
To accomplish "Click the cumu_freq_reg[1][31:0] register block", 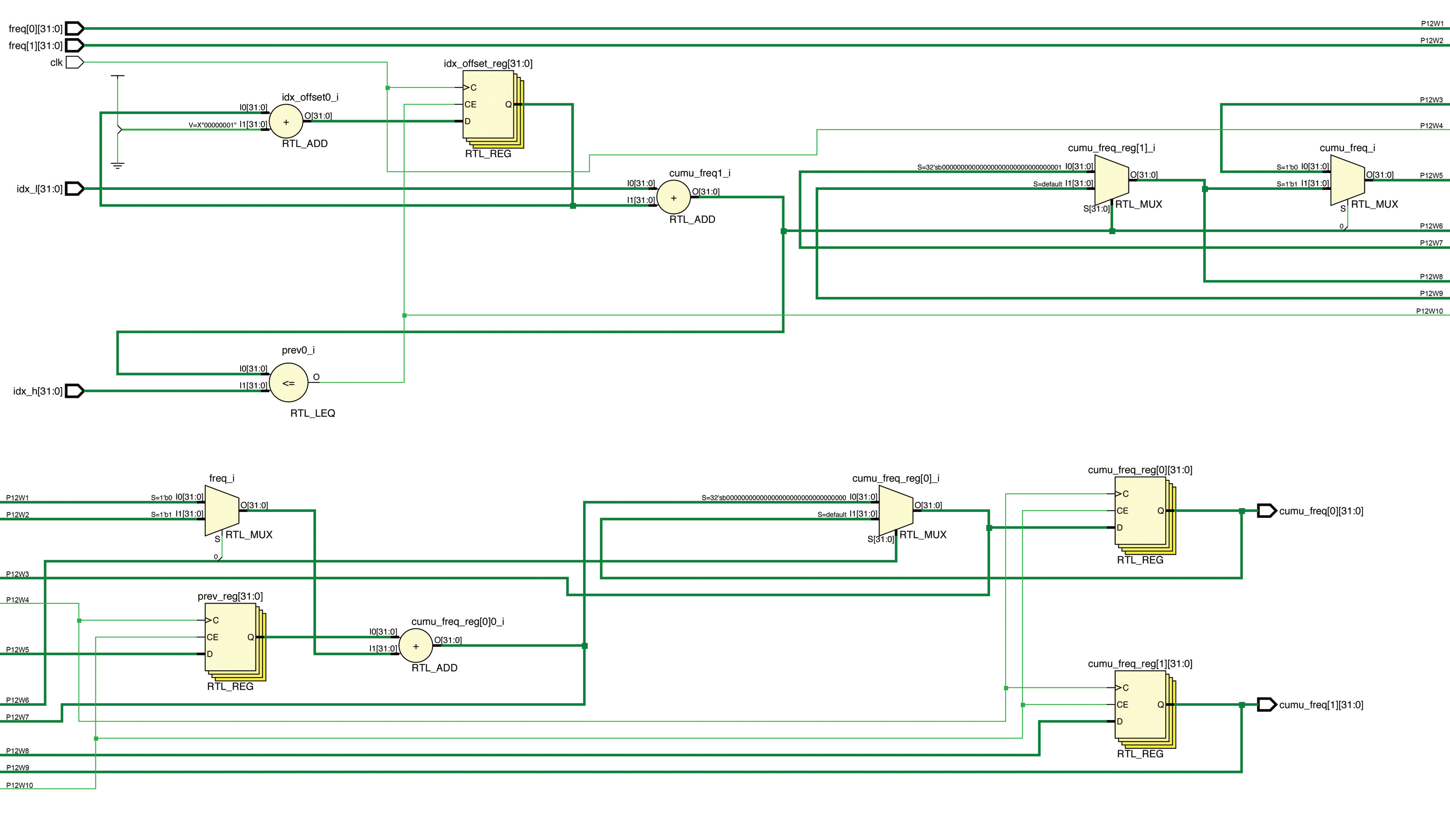I will [1141, 704].
